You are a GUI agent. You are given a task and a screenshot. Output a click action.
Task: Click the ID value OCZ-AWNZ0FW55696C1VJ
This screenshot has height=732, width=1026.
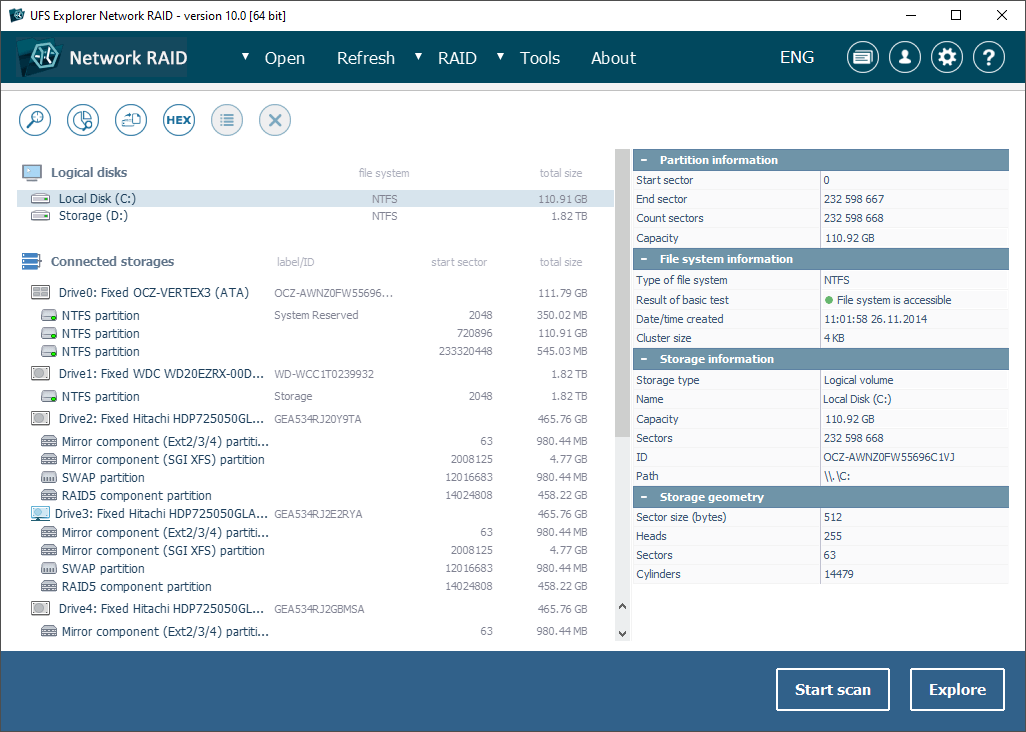(x=889, y=457)
